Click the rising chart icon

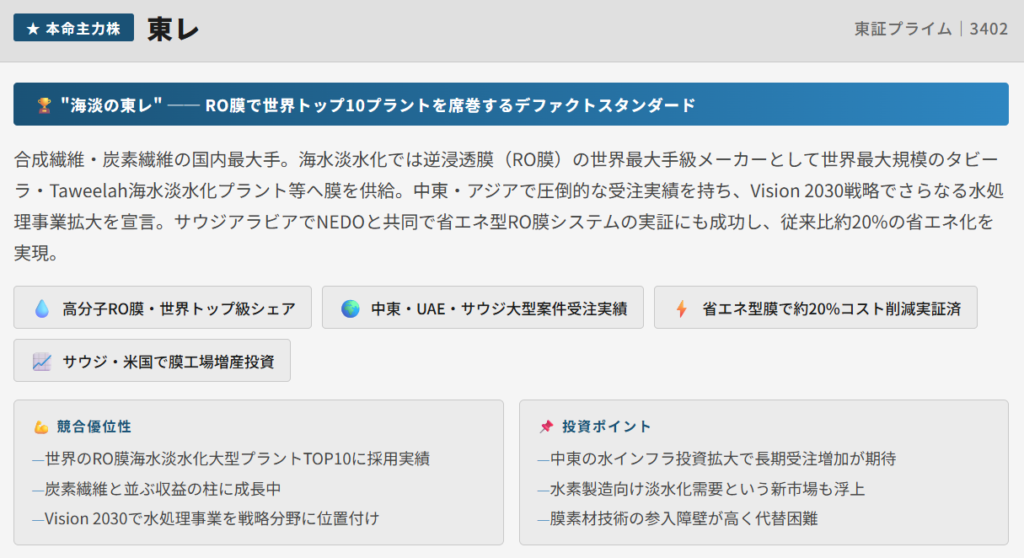point(41,361)
